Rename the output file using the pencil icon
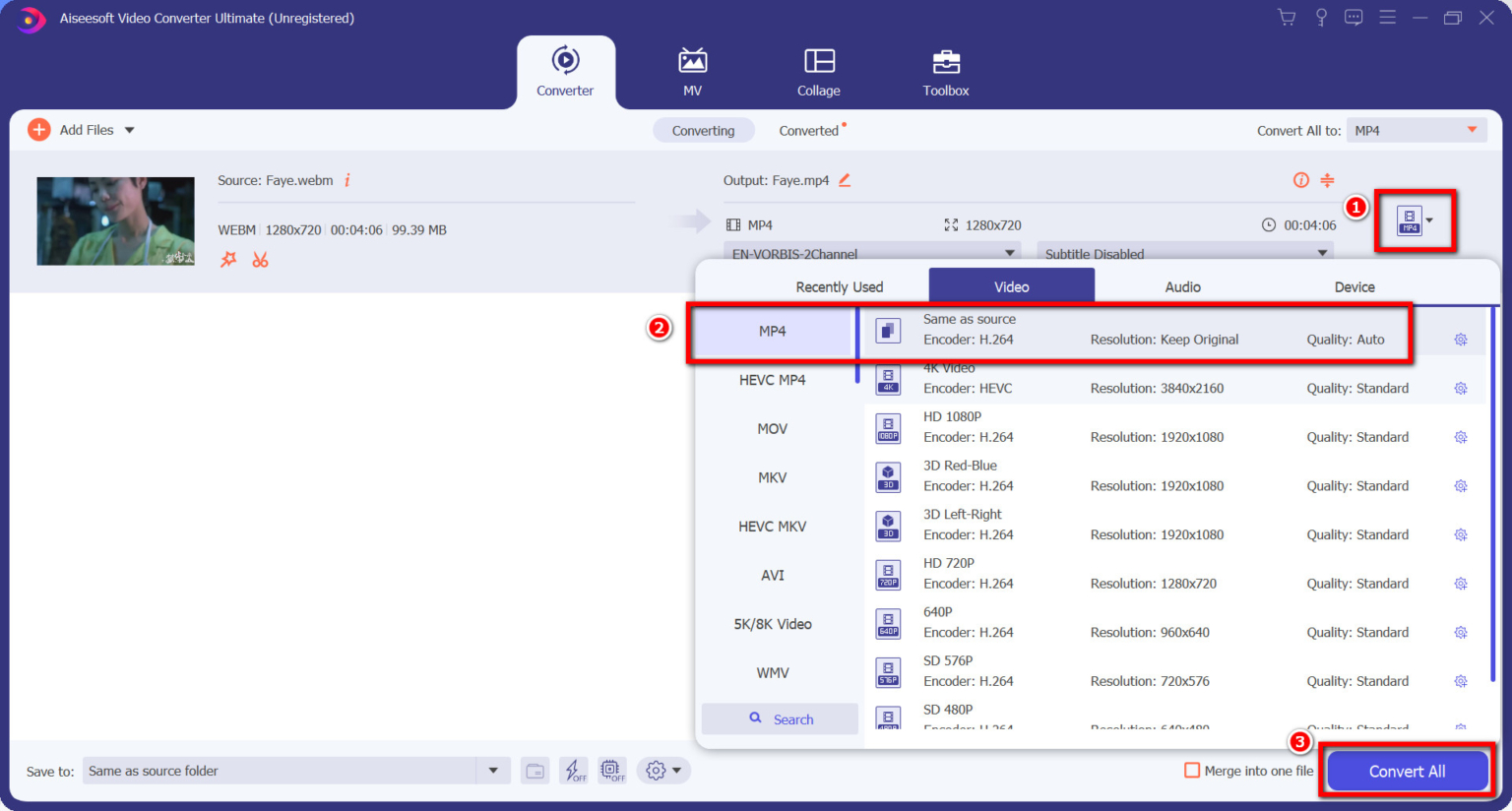Screen dimensions: 1512x811 [x=844, y=180]
